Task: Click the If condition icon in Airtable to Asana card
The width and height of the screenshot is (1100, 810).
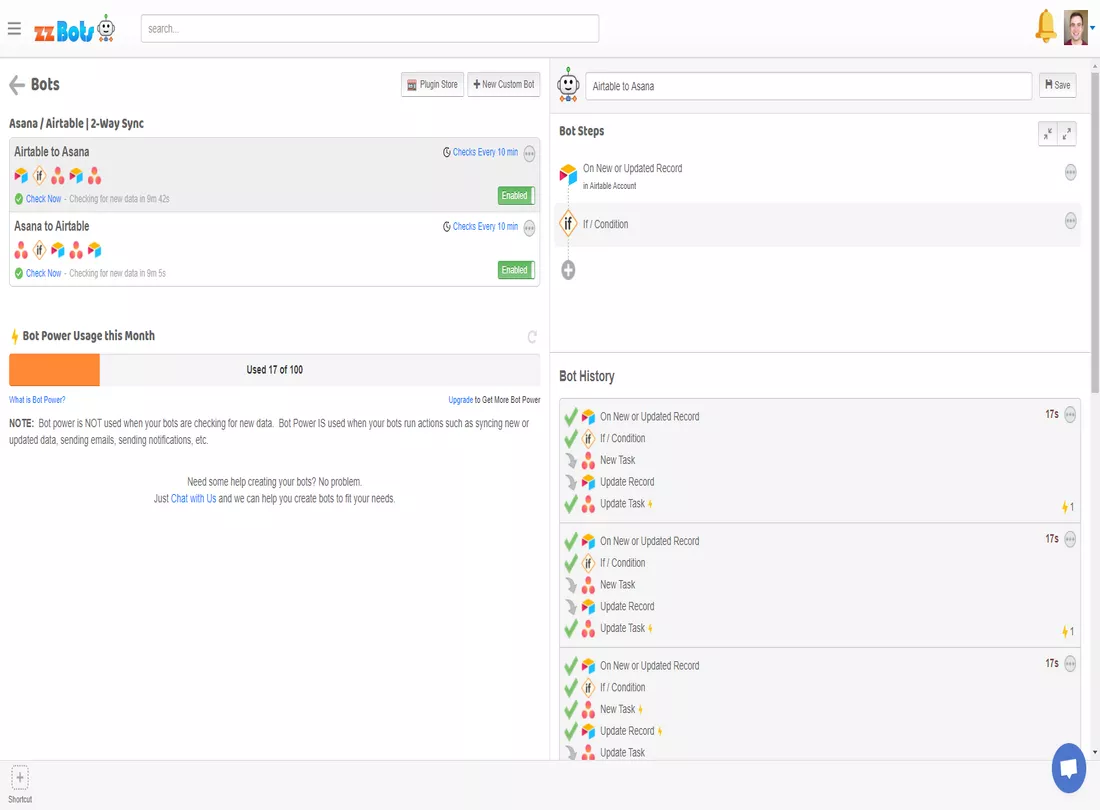Action: click(x=40, y=175)
